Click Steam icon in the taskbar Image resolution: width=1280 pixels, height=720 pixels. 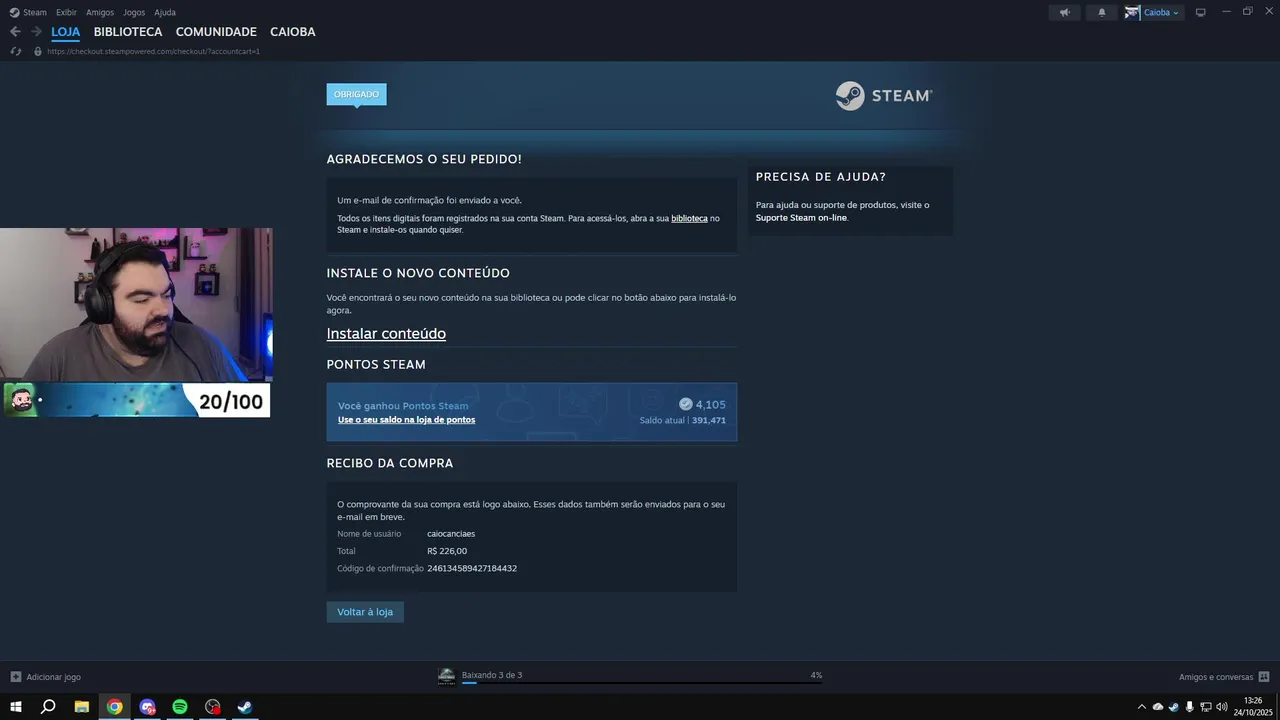point(245,706)
